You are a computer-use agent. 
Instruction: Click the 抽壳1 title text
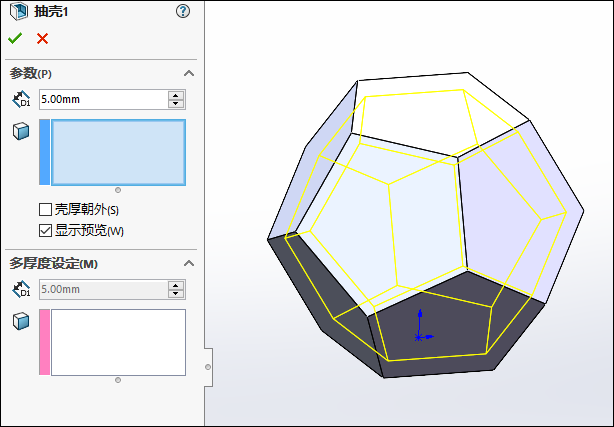51,11
